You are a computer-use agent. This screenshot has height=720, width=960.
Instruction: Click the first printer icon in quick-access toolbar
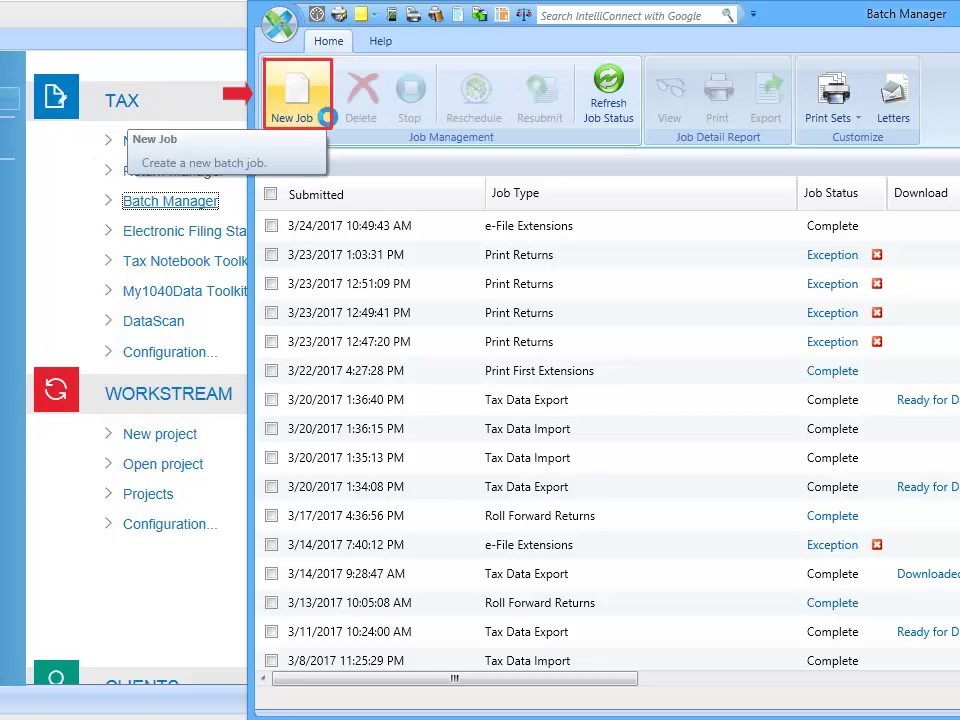[339, 14]
